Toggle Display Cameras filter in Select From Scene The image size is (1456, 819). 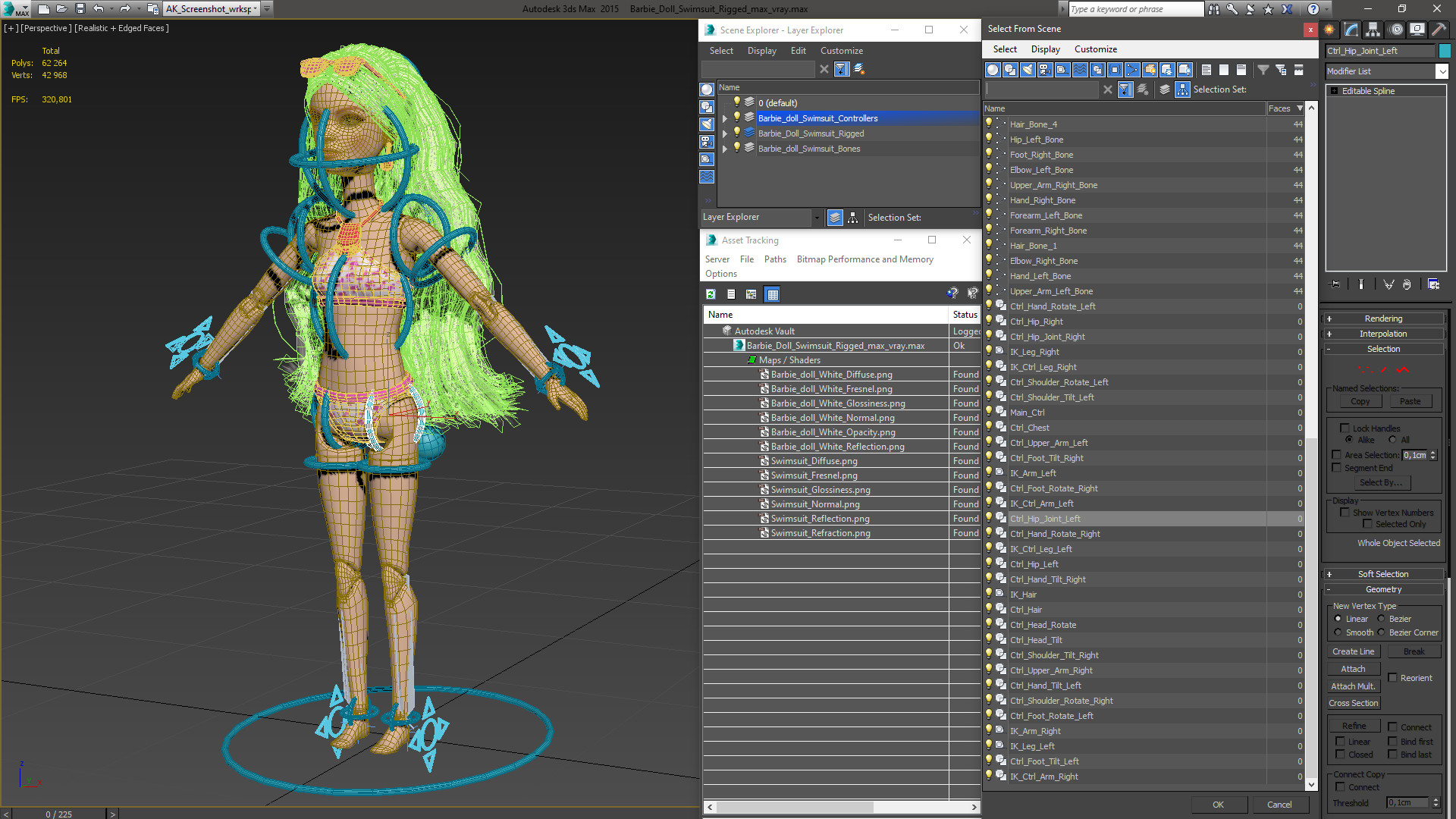pyautogui.click(x=1045, y=70)
